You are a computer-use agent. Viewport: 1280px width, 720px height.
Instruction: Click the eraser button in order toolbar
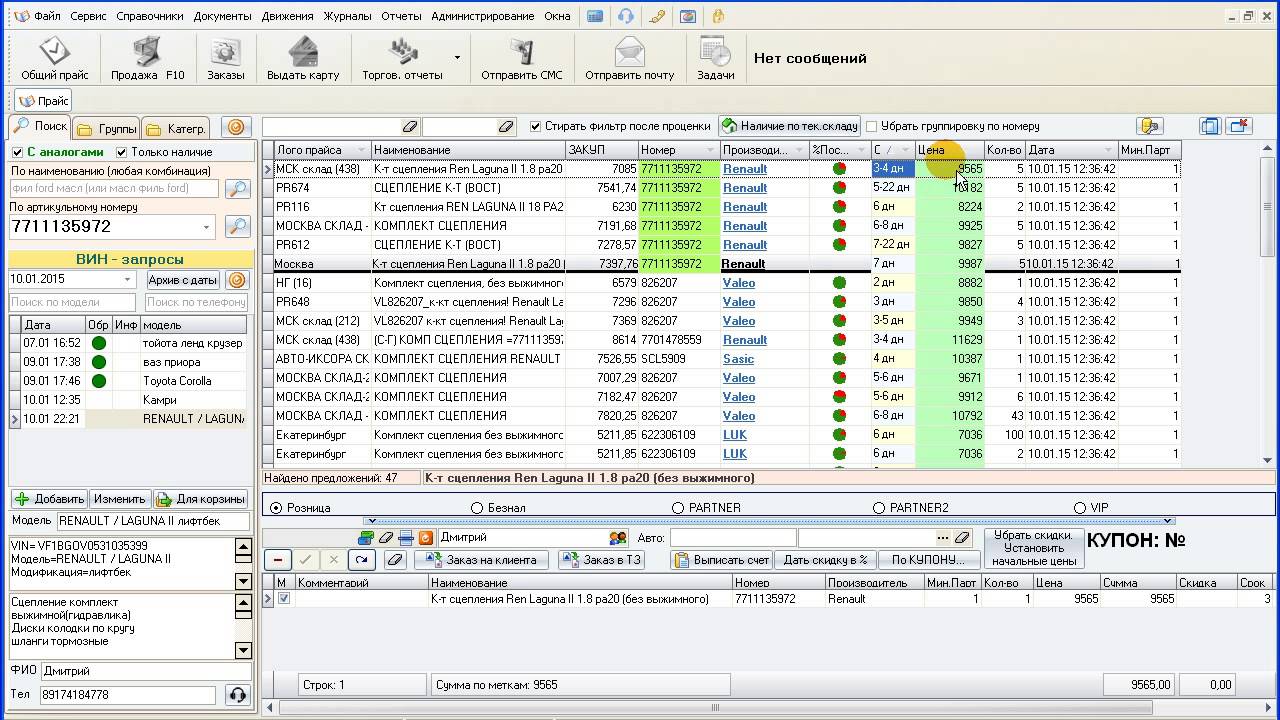click(x=394, y=560)
